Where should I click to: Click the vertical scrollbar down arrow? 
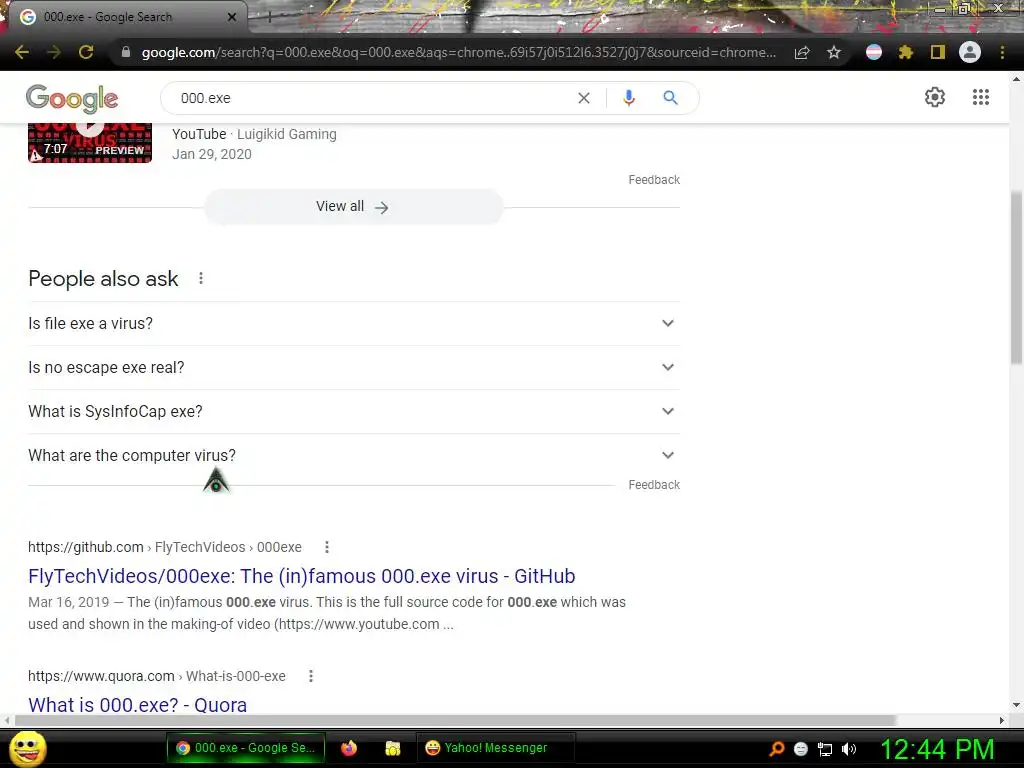(1016, 705)
